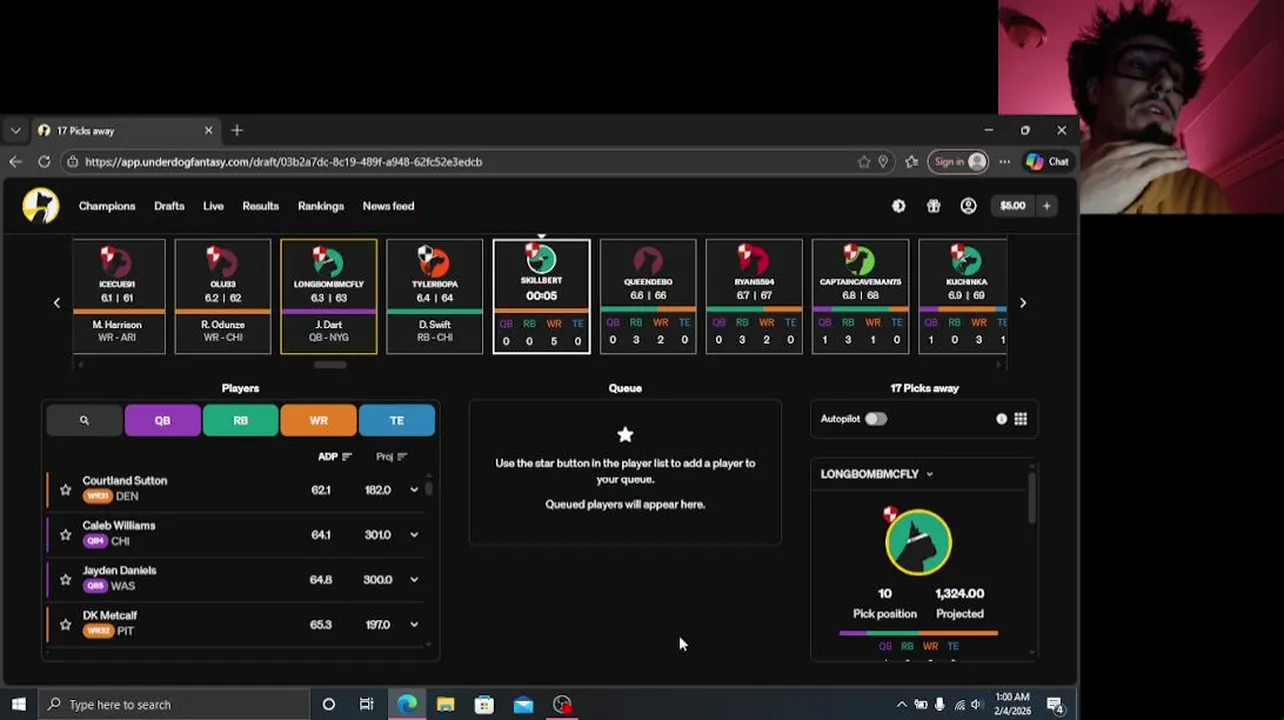Open the Drafts nav item
The width and height of the screenshot is (1284, 720).
pyautogui.click(x=169, y=206)
